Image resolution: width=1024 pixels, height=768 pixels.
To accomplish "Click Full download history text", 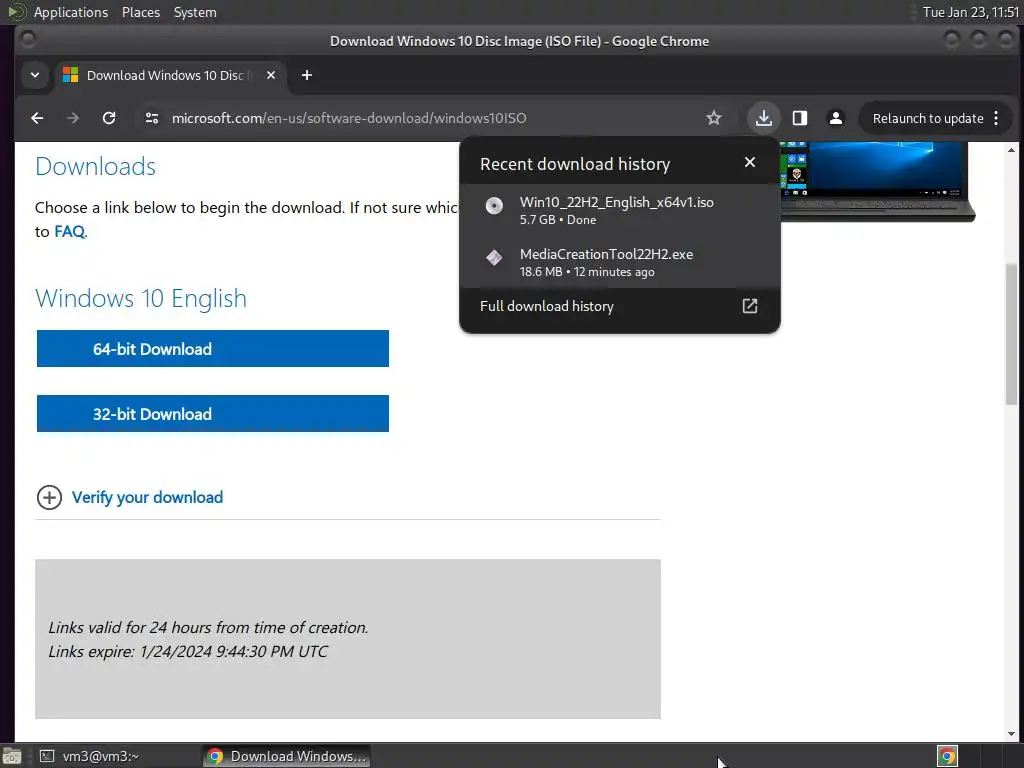I will click(547, 306).
